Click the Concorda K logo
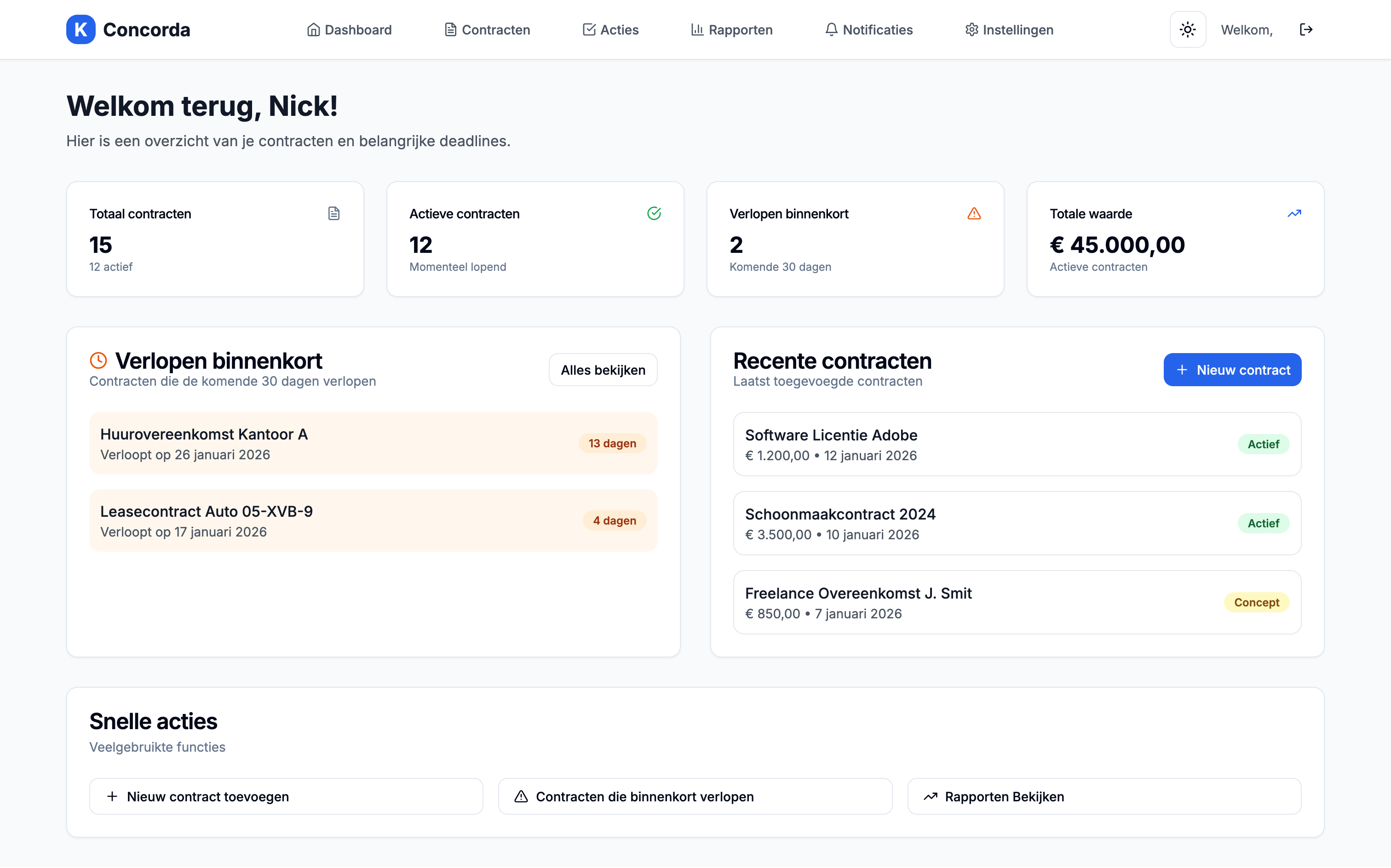 80,29
